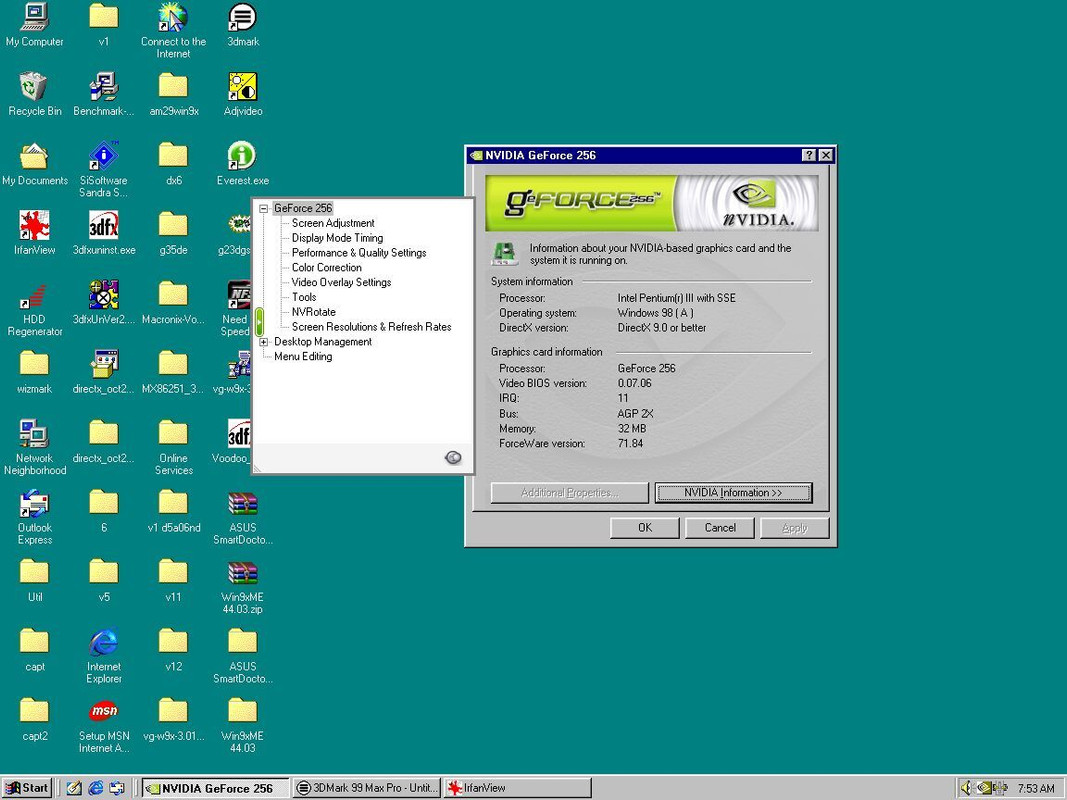Select the Menu Editing entry
This screenshot has width=1067, height=800.
(x=303, y=356)
